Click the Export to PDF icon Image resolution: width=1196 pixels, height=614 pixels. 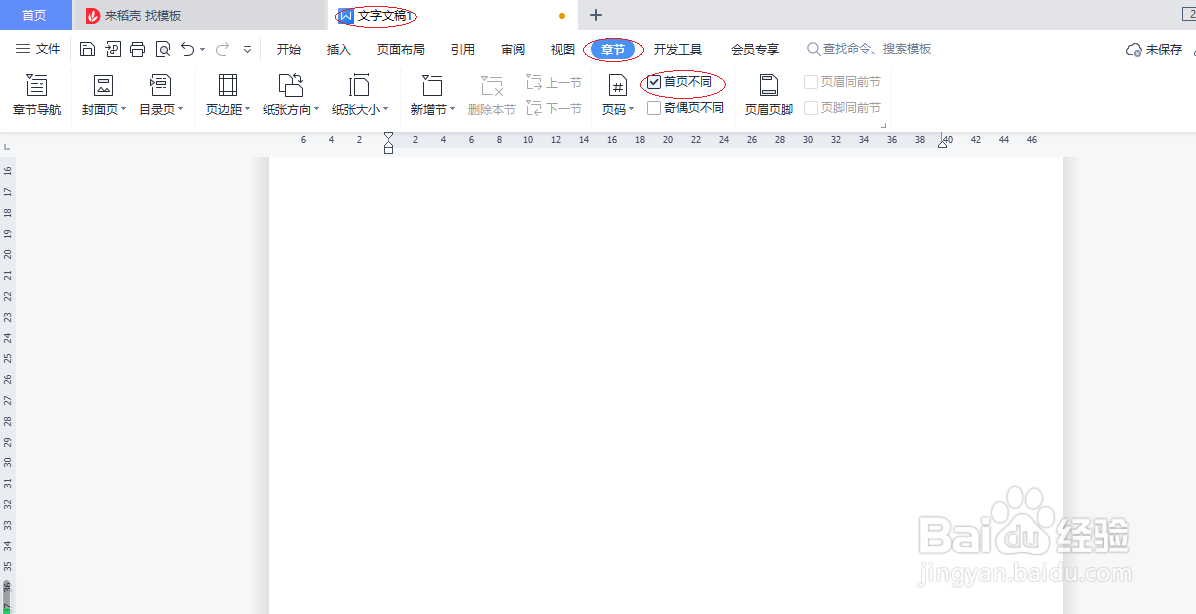tap(113, 48)
